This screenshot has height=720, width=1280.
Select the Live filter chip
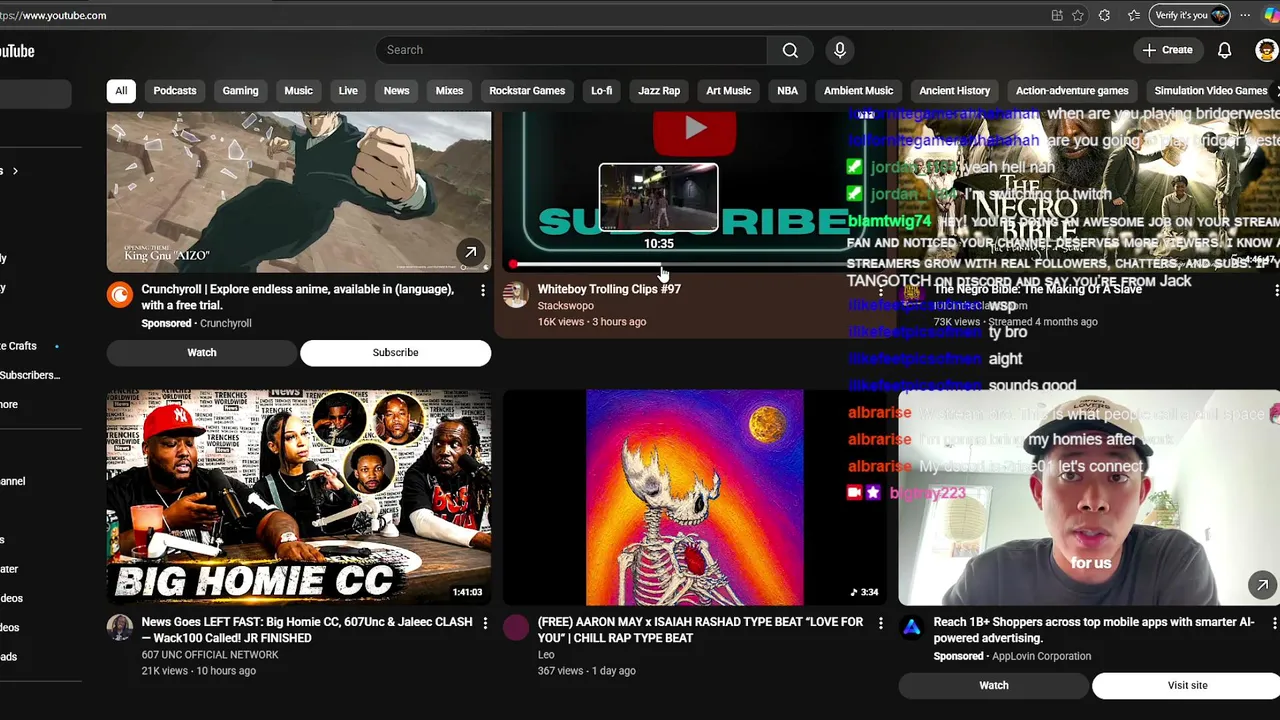point(348,91)
